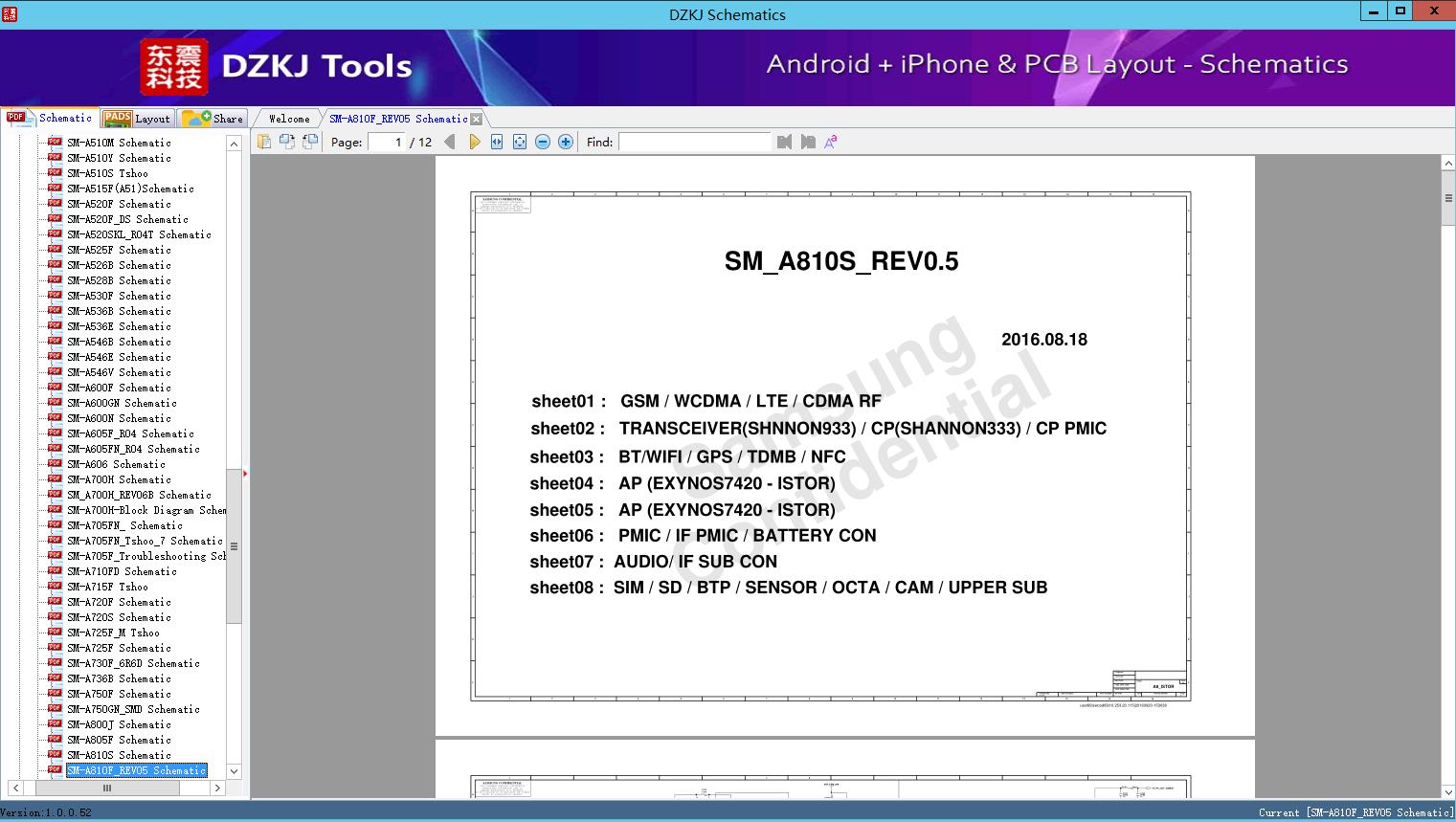The height and width of the screenshot is (822, 1456).
Task: Go to the next page arrow
Action: [x=474, y=142]
